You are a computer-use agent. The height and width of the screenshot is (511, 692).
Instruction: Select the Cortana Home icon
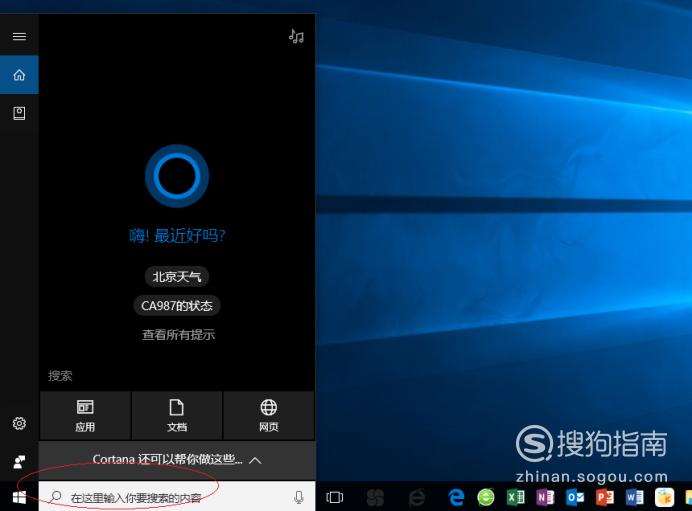click(19, 75)
